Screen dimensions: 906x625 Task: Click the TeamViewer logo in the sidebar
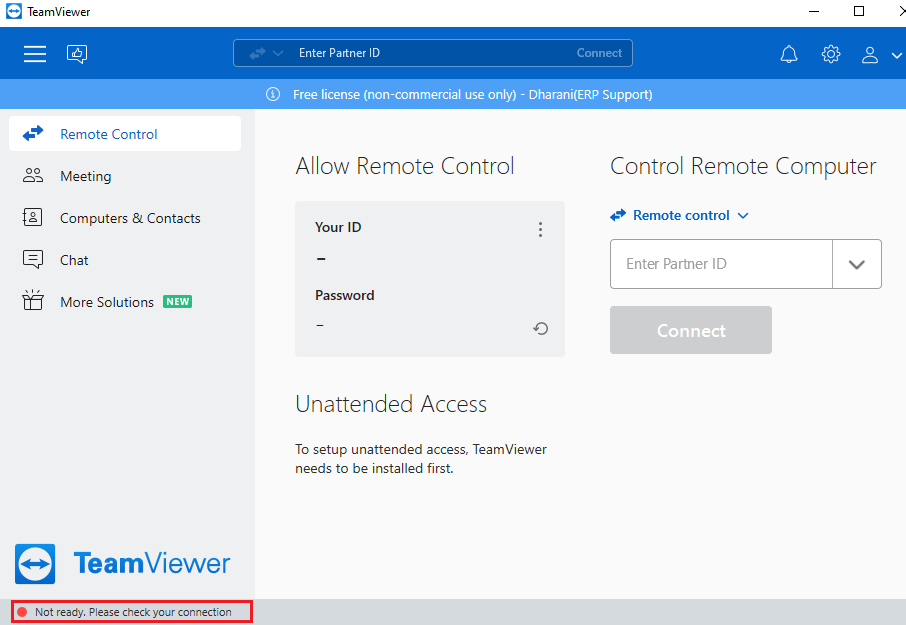coord(122,563)
